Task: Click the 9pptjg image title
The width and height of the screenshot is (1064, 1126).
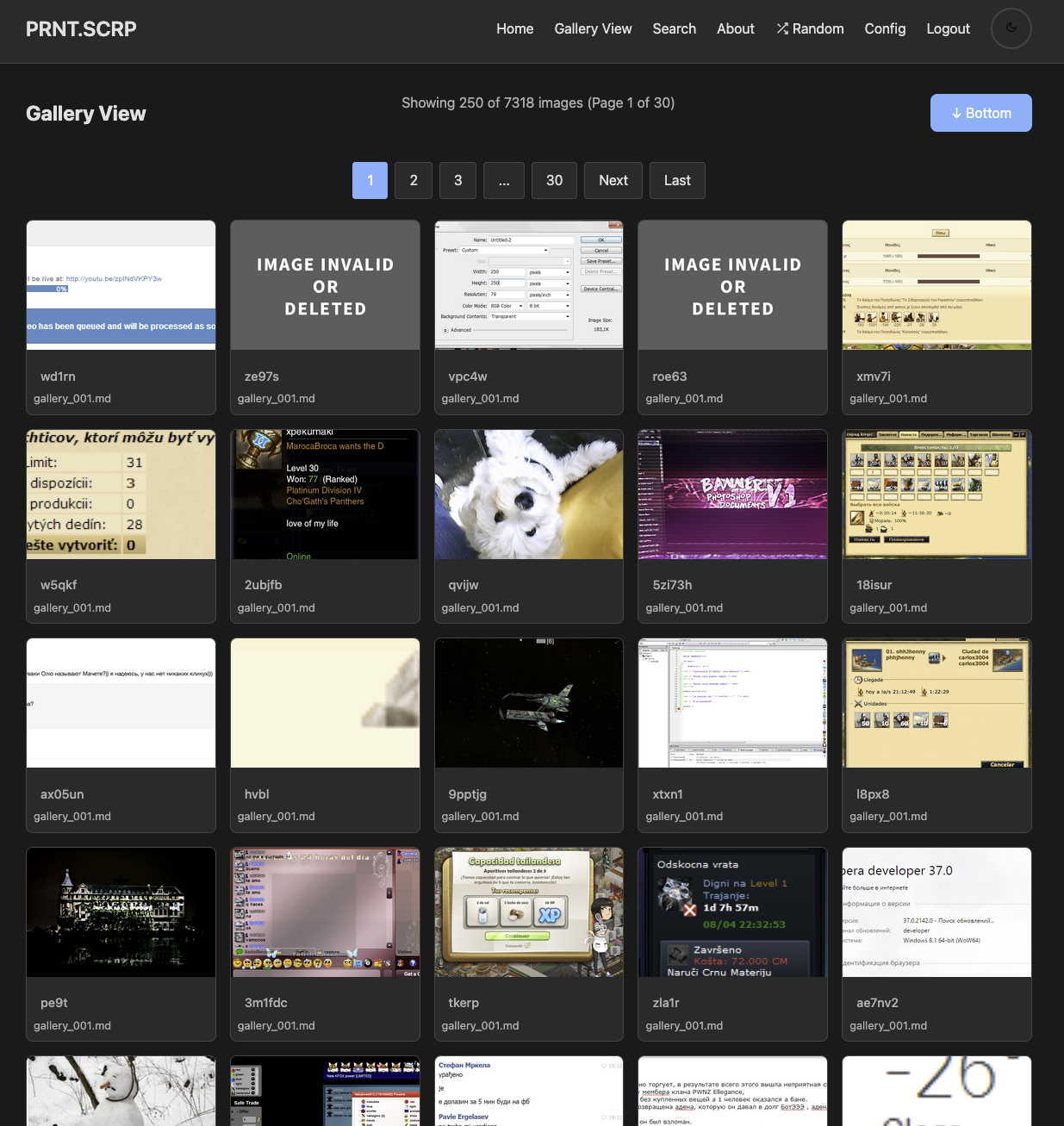Action: [x=468, y=794]
